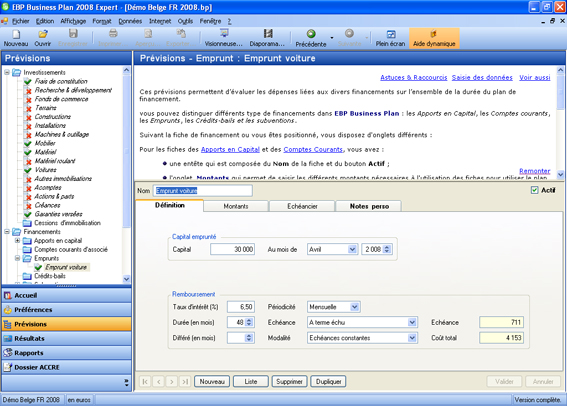Click green check icon beside Emprunt voiture

(38, 268)
